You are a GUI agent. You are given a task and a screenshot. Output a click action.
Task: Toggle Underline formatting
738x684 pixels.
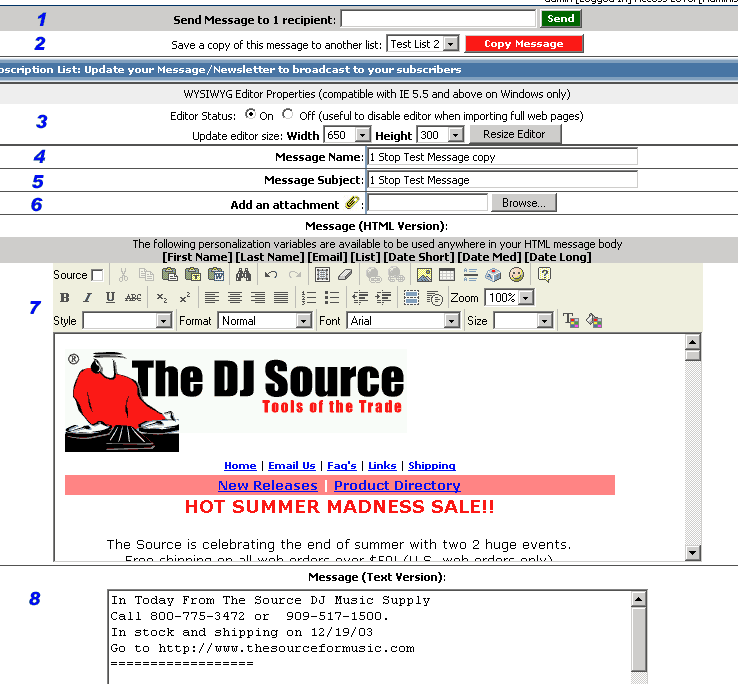pyautogui.click(x=110, y=298)
